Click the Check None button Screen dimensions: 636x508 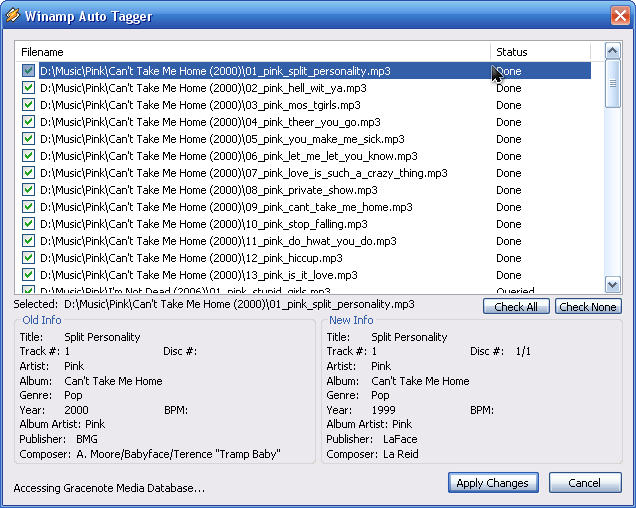tap(588, 306)
